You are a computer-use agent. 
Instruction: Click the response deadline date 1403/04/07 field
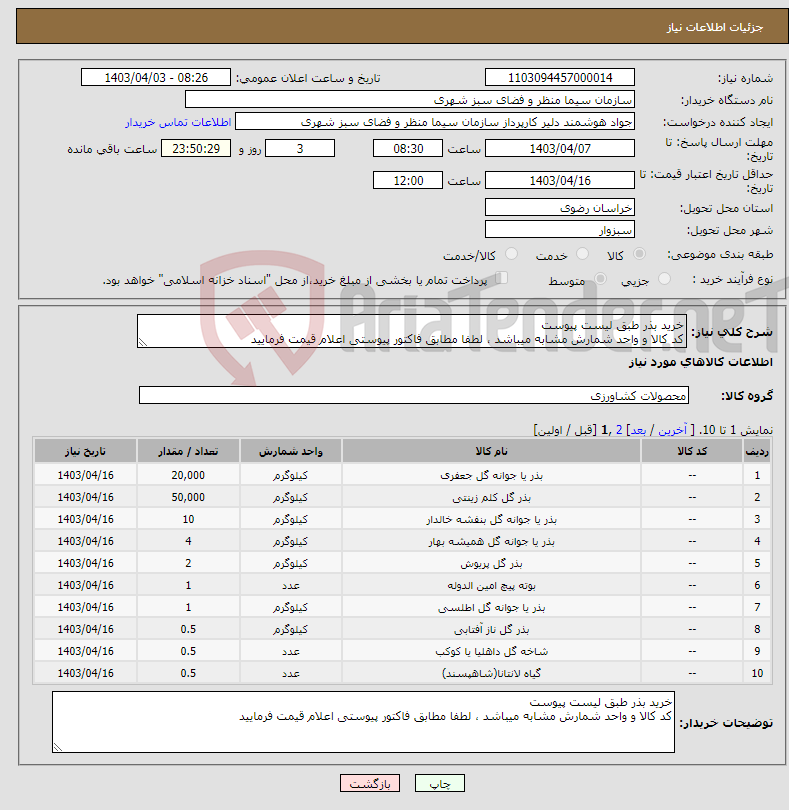[560, 149]
